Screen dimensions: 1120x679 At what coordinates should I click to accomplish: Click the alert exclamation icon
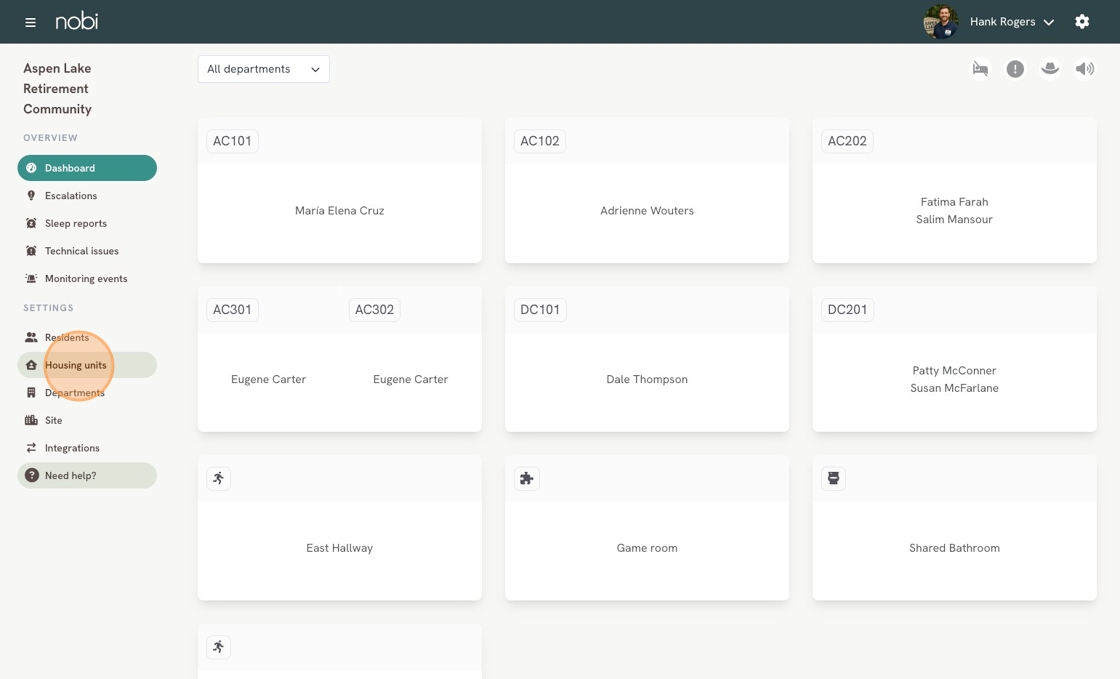tap(1015, 69)
